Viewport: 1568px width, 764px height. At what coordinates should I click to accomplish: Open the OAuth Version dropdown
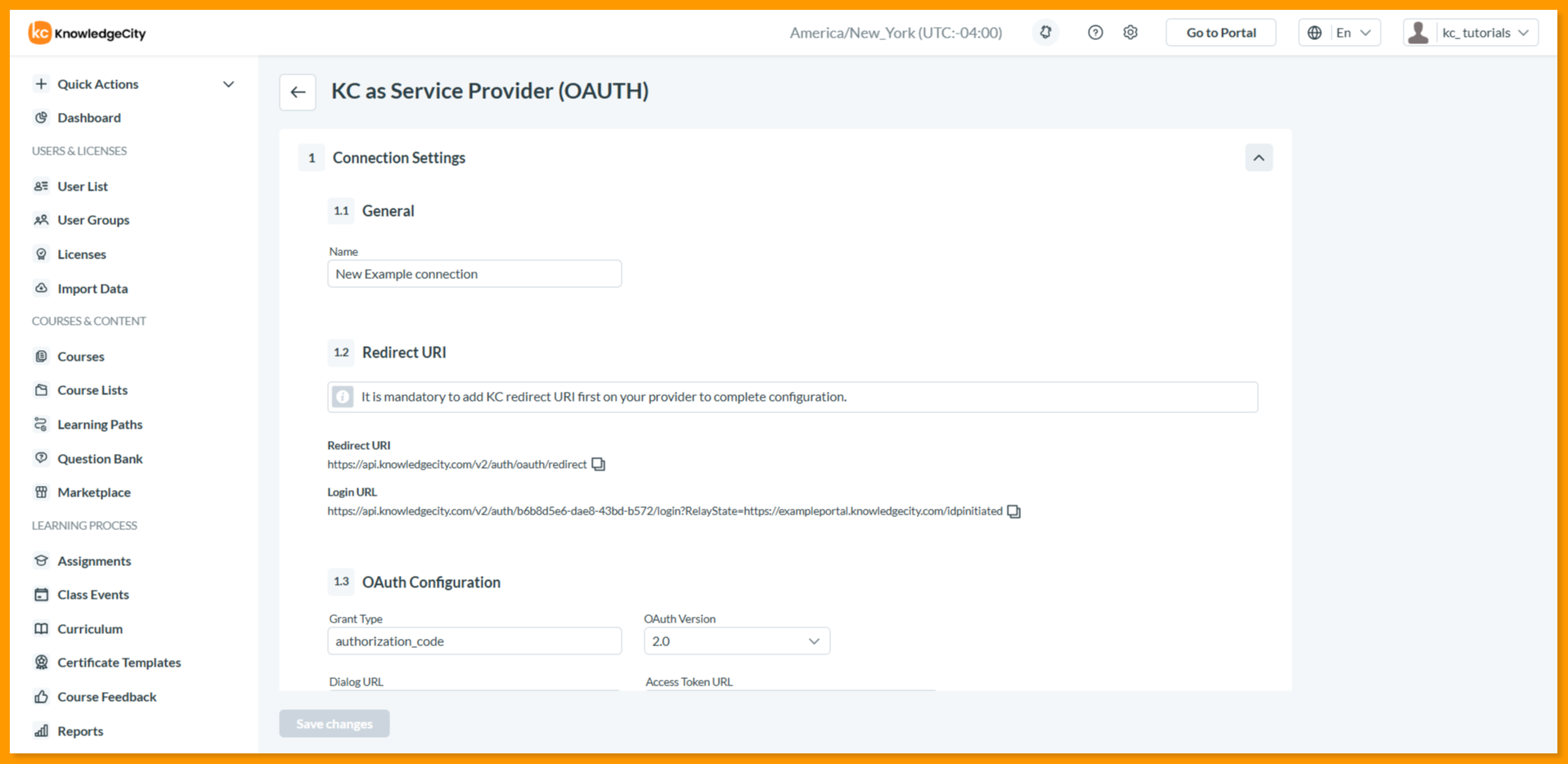(737, 641)
